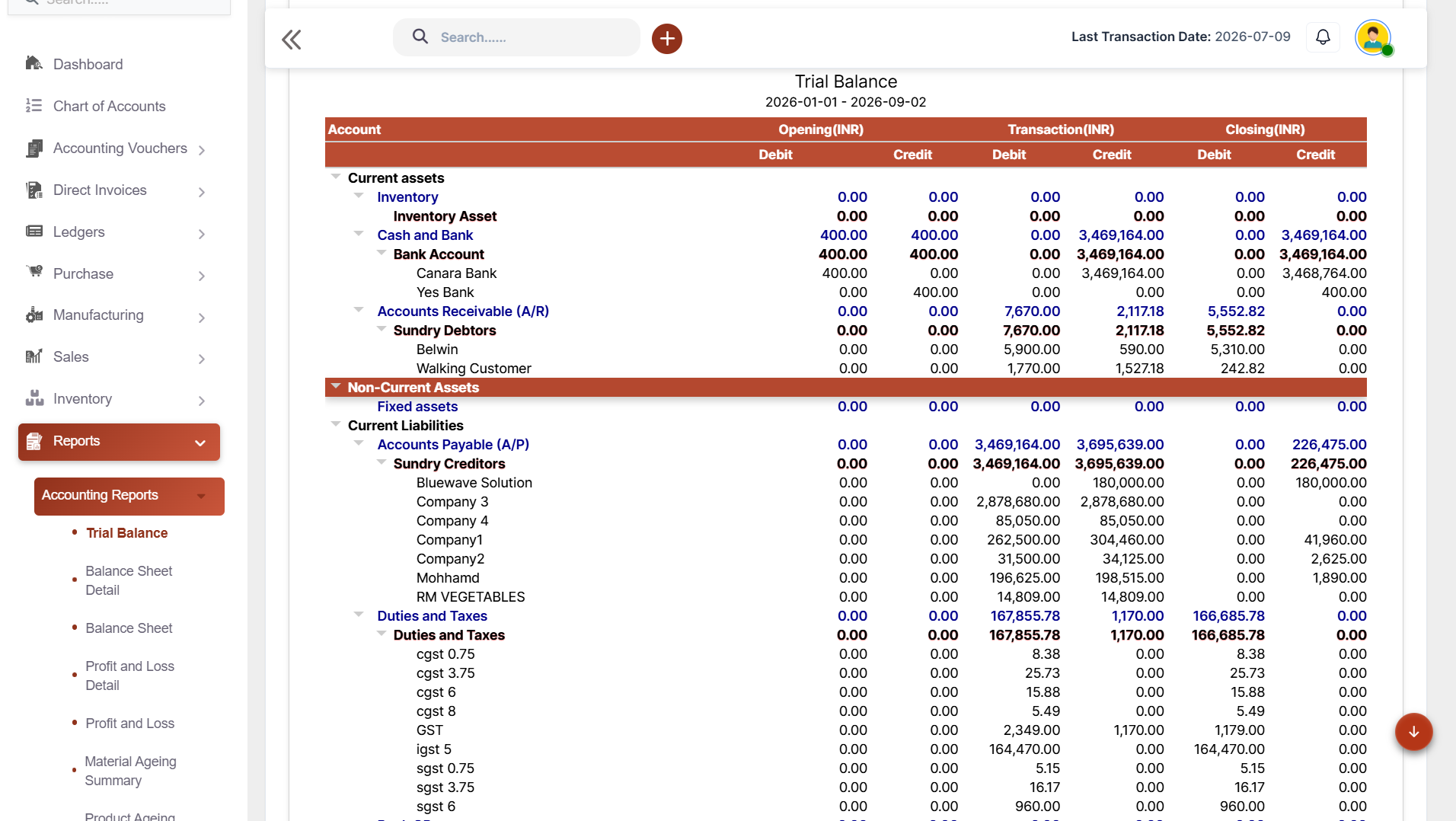
Task: Click the Manufacturing icon in sidebar
Action: [x=34, y=315]
